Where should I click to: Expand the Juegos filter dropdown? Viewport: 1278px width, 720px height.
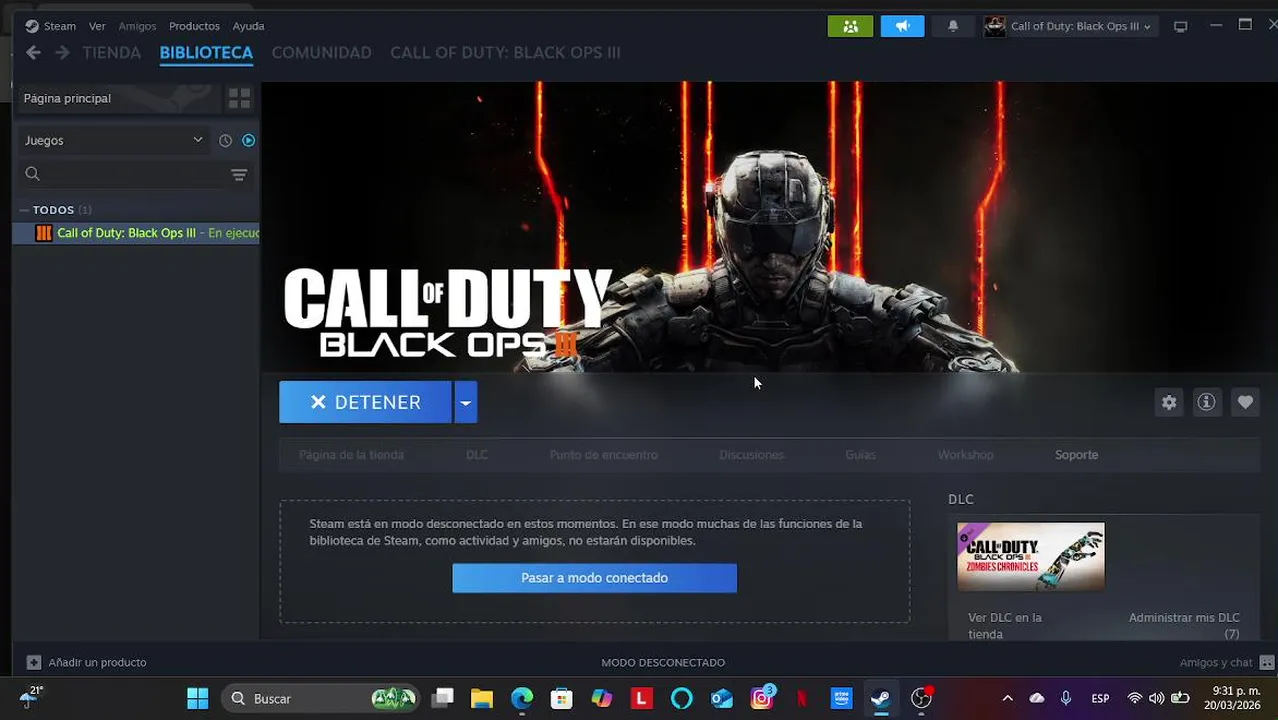(113, 140)
